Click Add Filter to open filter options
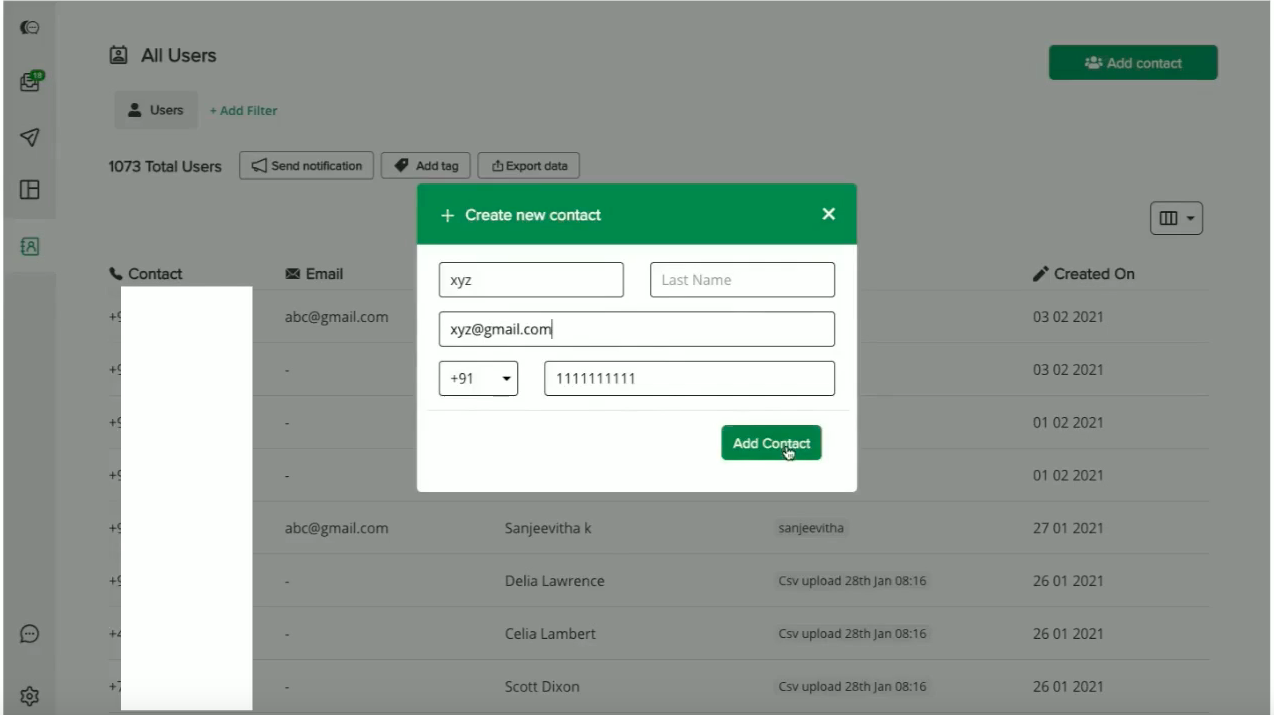 point(243,110)
